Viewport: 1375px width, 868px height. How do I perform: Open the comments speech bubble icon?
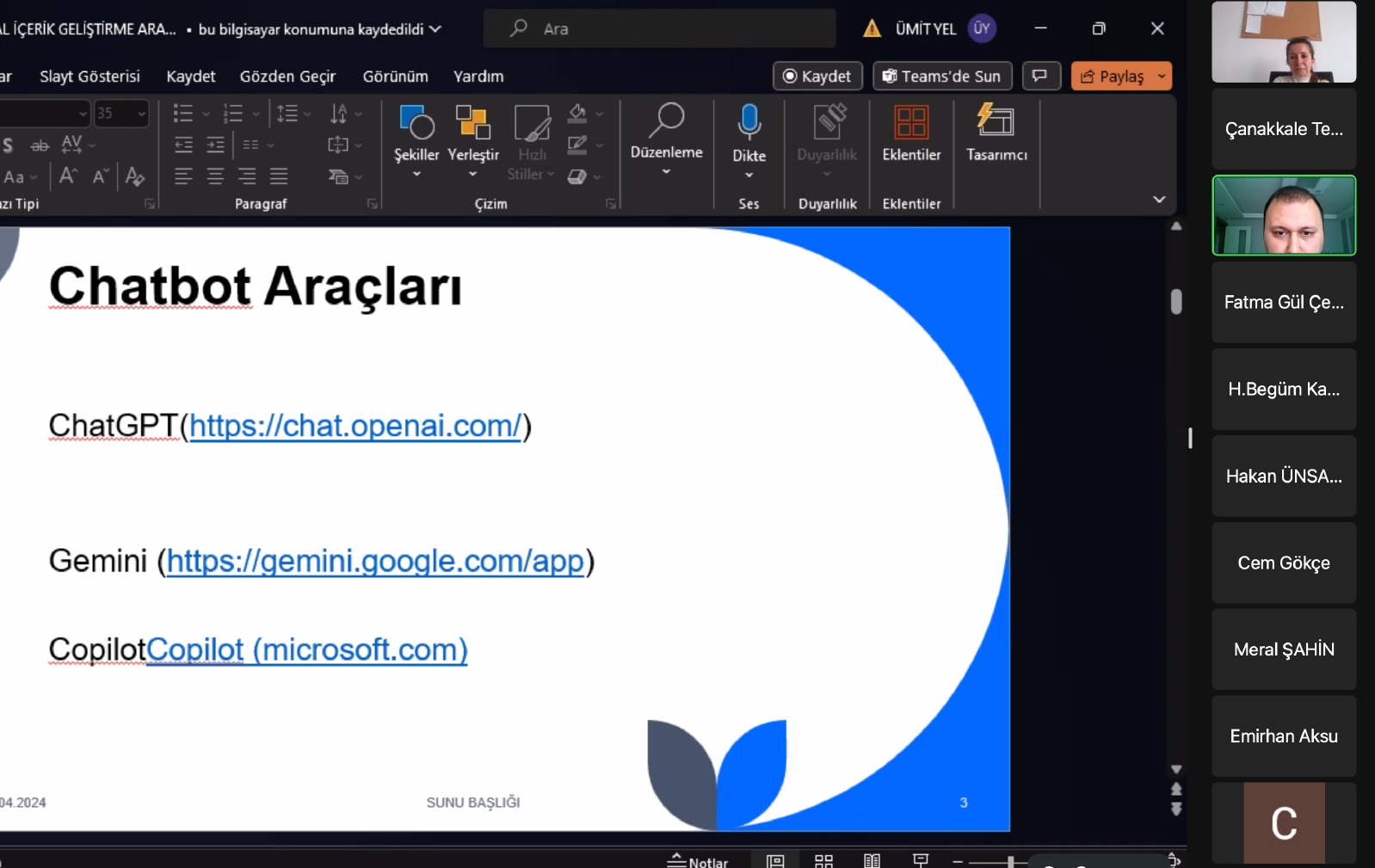1039,76
